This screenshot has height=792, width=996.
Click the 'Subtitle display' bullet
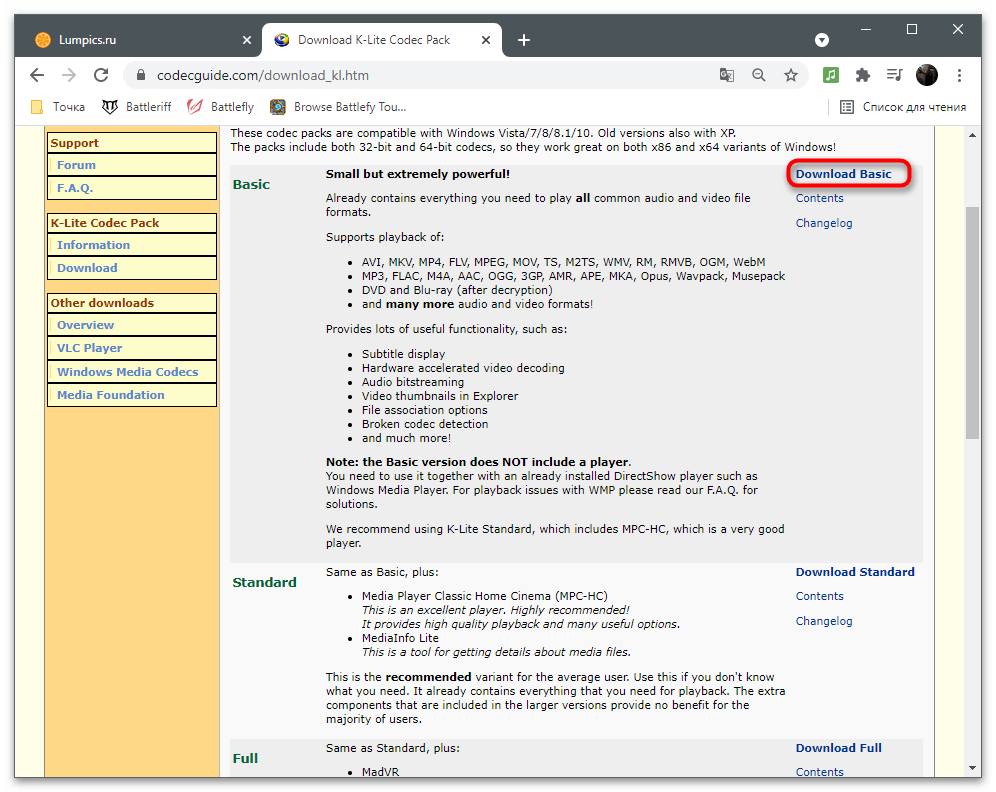click(403, 354)
